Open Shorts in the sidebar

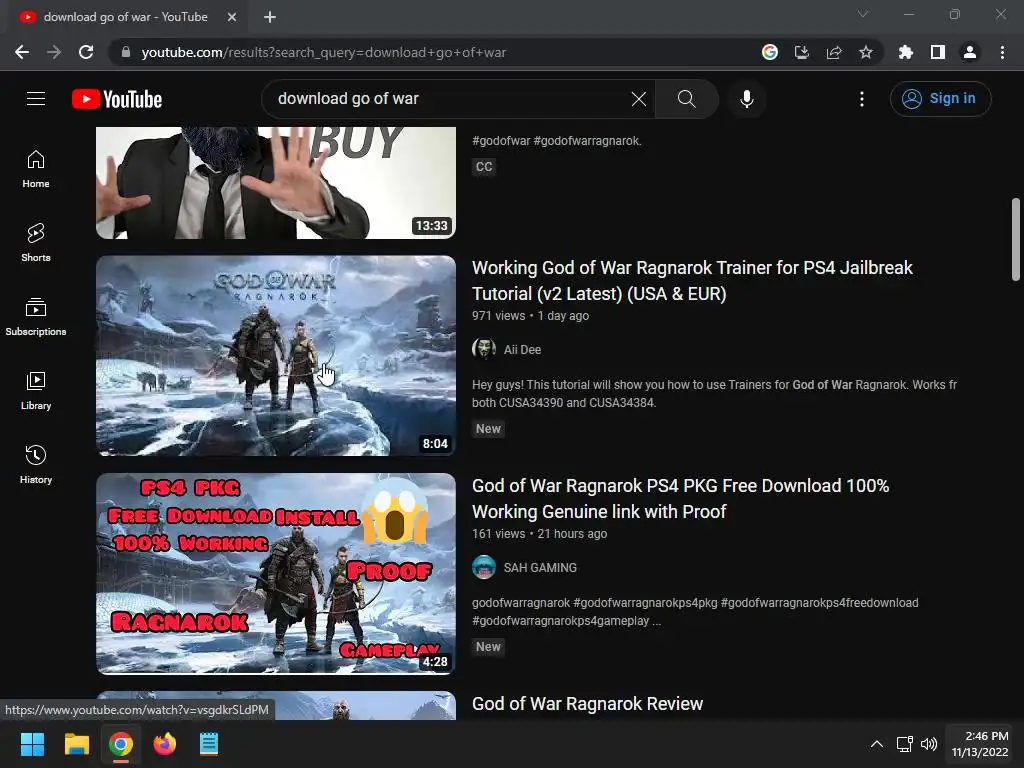(36, 242)
